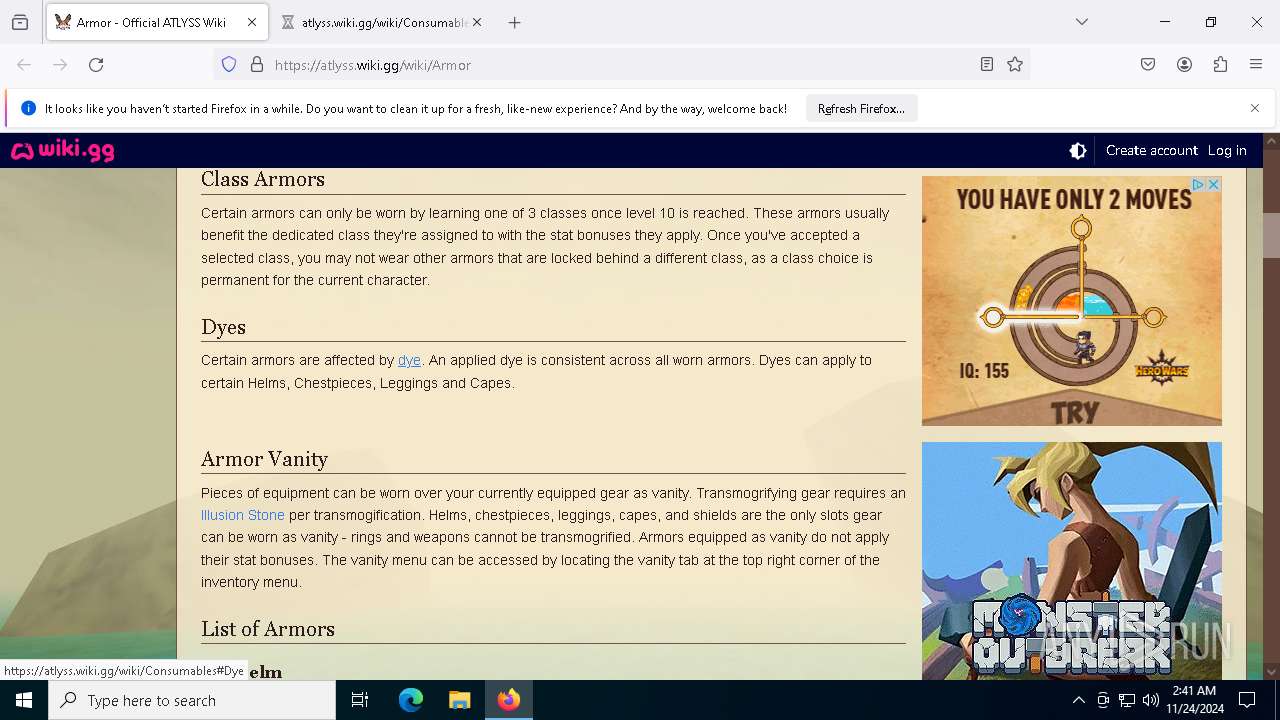Close the Armor wiki tab

(x=252, y=22)
